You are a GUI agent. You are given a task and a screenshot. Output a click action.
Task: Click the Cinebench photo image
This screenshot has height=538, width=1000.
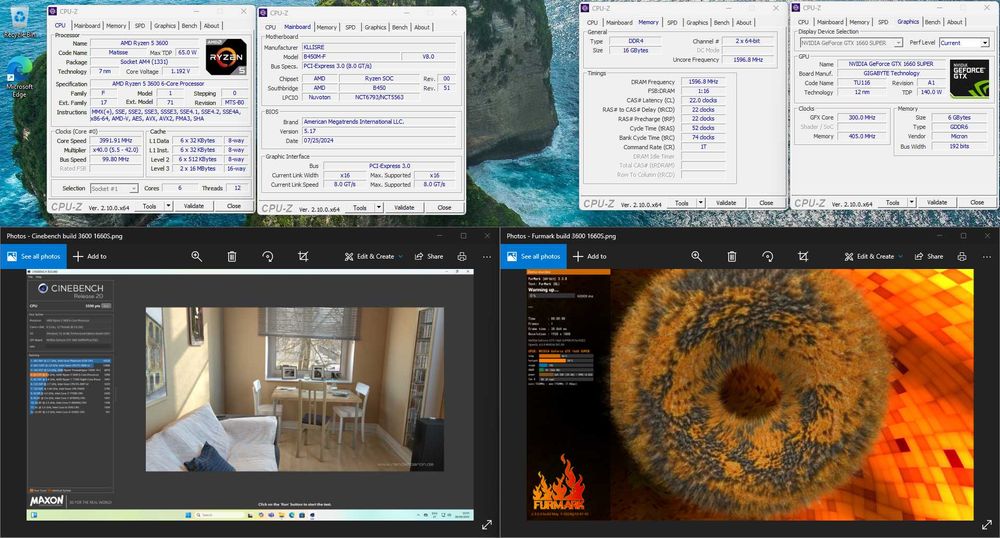tap(250, 395)
